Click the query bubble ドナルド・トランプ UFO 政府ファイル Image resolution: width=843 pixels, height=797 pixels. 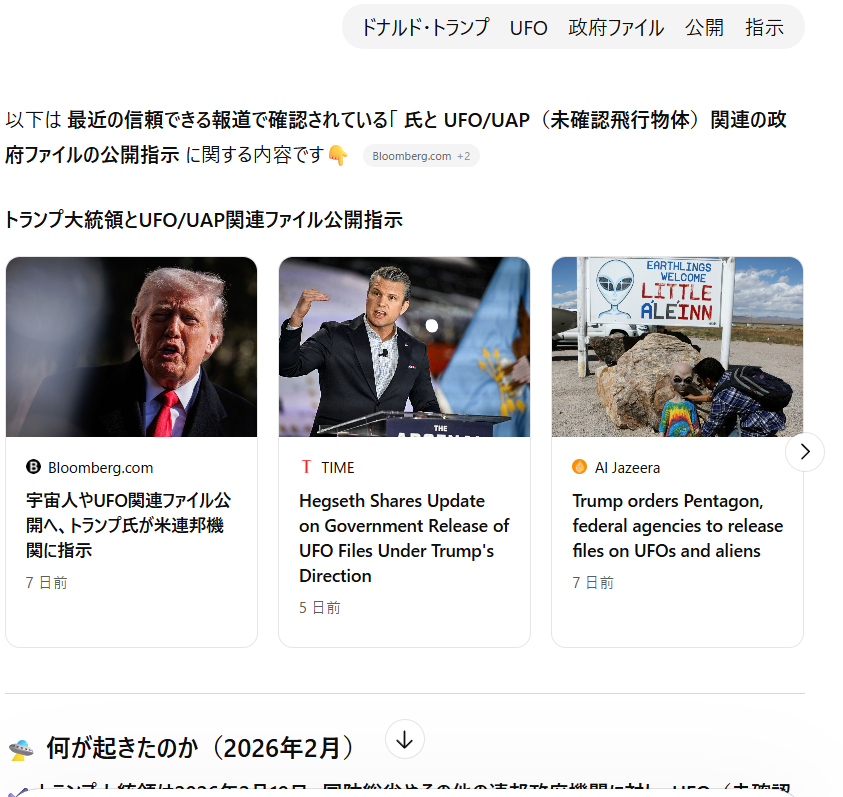573,27
